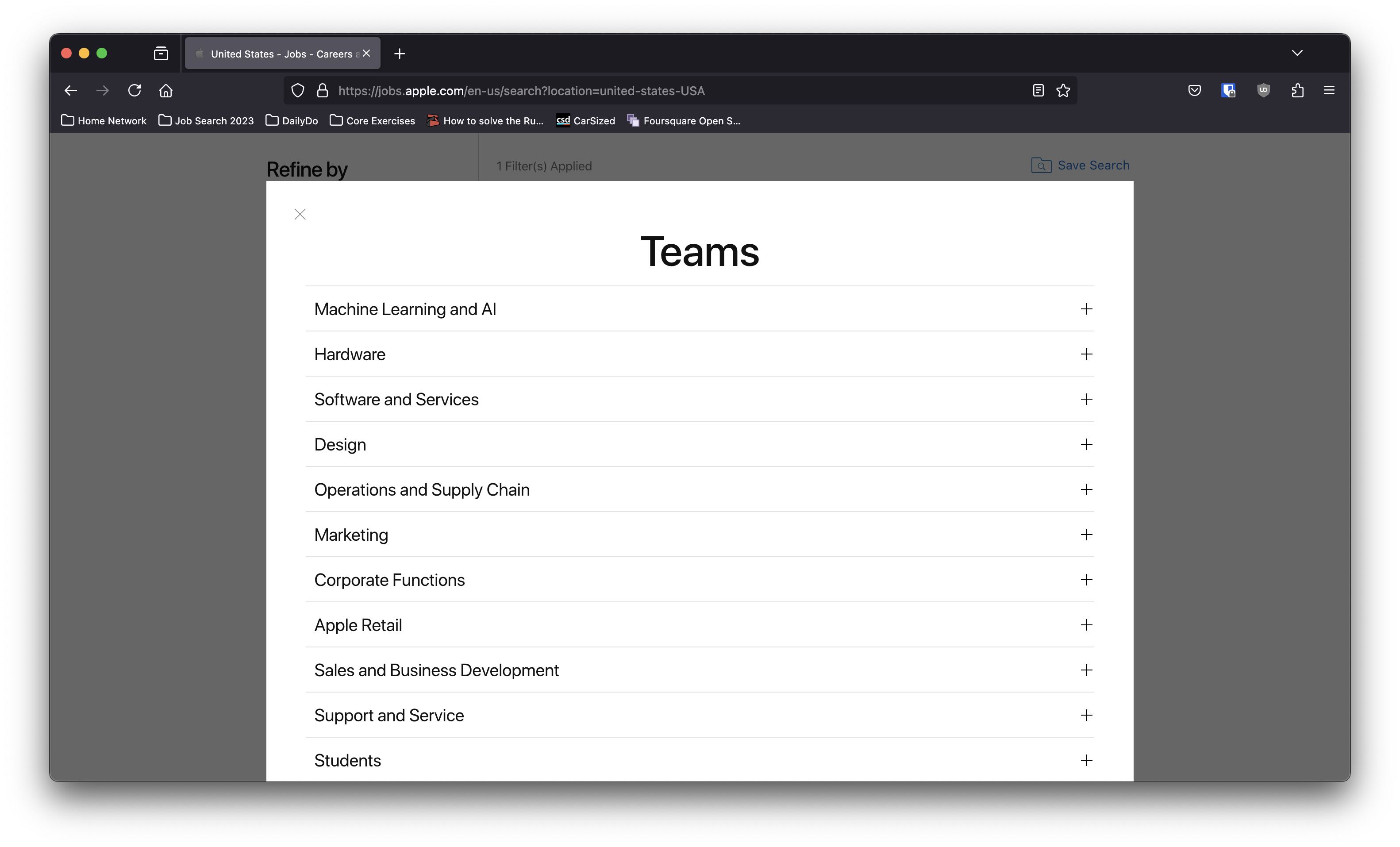Screen dimensions: 1400x847
Task: Expand the Hardware team section
Action: click(x=1086, y=354)
